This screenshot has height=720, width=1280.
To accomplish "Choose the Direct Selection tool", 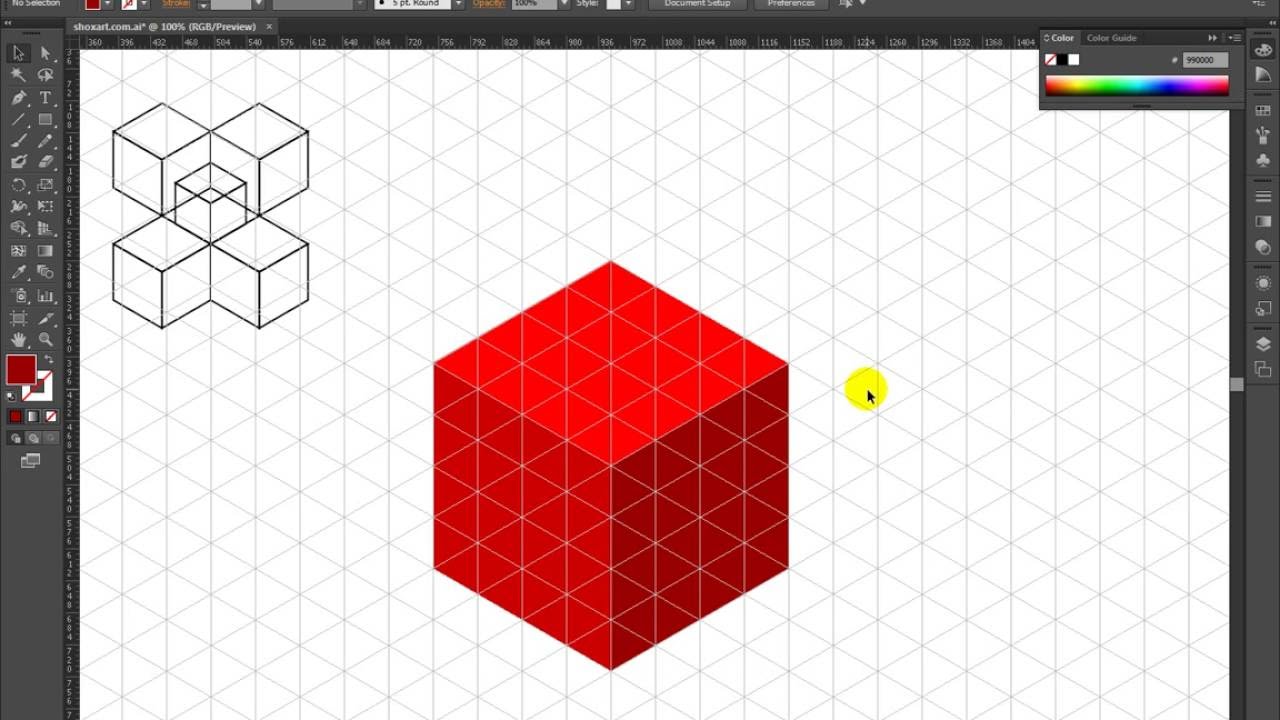I will (45, 52).
